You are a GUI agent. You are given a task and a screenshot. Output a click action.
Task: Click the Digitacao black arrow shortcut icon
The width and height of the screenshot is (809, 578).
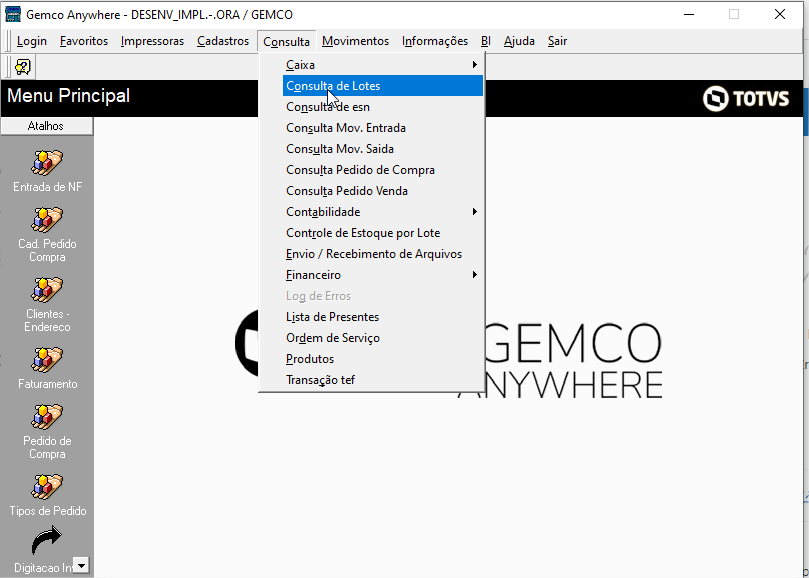(x=46, y=541)
